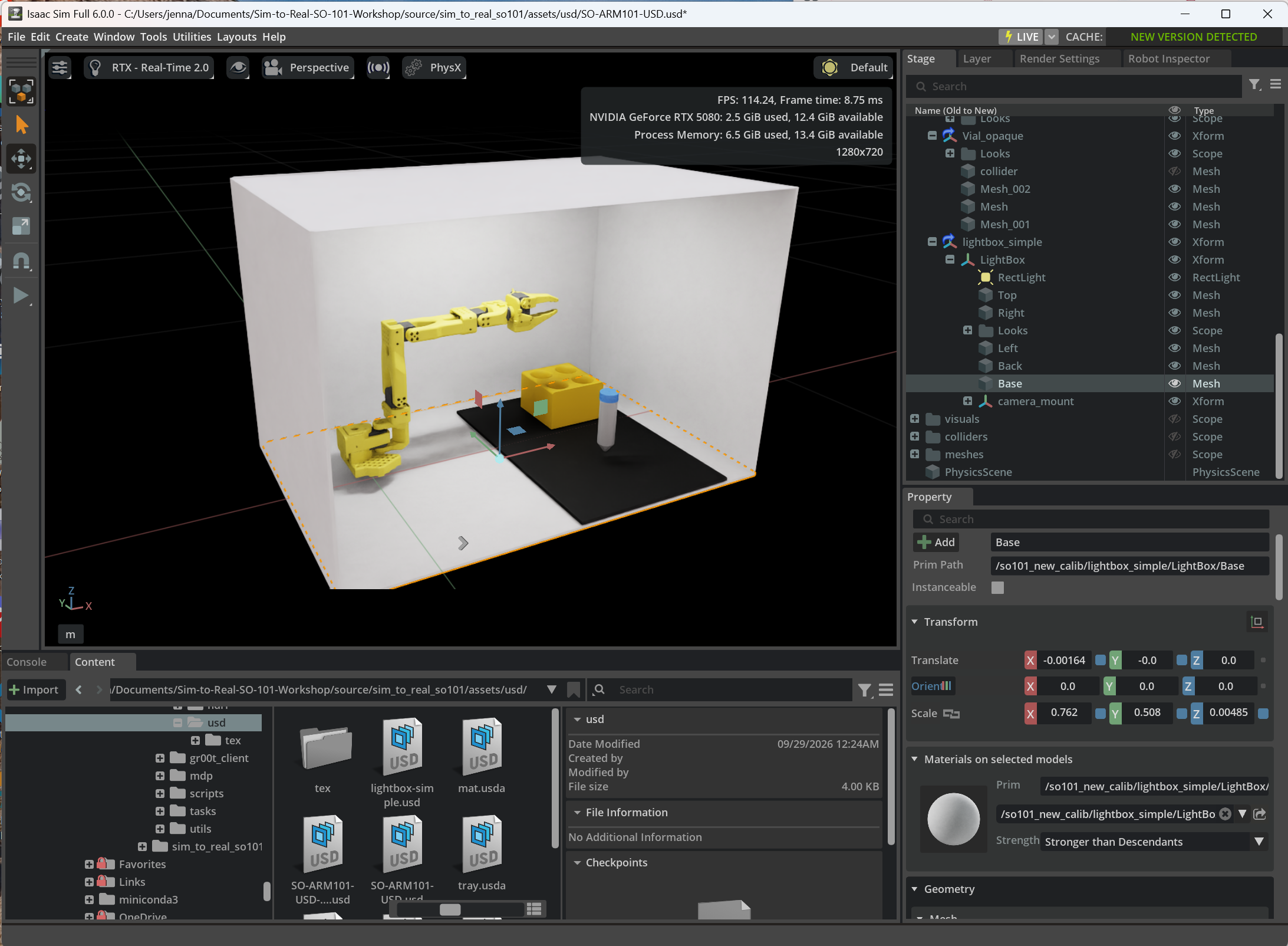Viewport: 1288px width, 946px height.
Task: Click the audio waveform settings icon in viewport
Action: [x=378, y=67]
